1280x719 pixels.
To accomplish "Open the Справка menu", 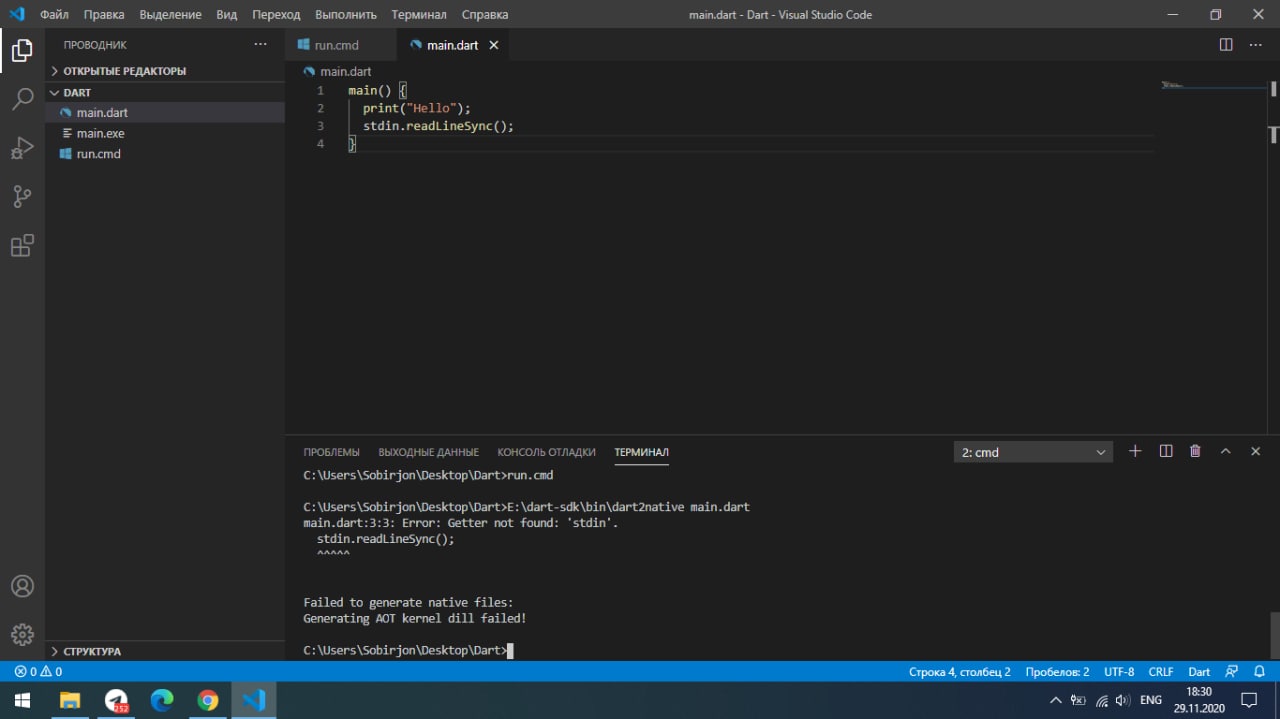I will click(x=485, y=15).
